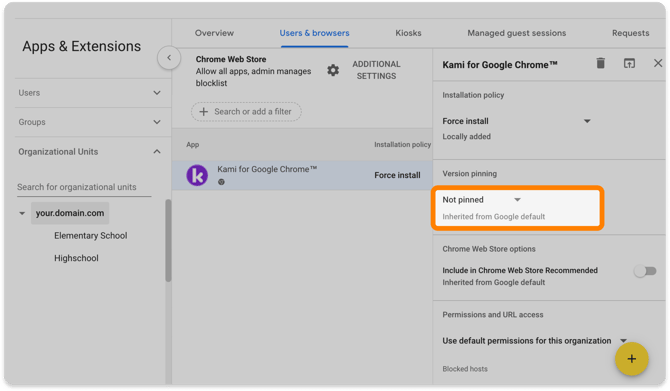Open Chrome Web Store settings gear
The height and width of the screenshot is (391, 670).
coord(333,70)
